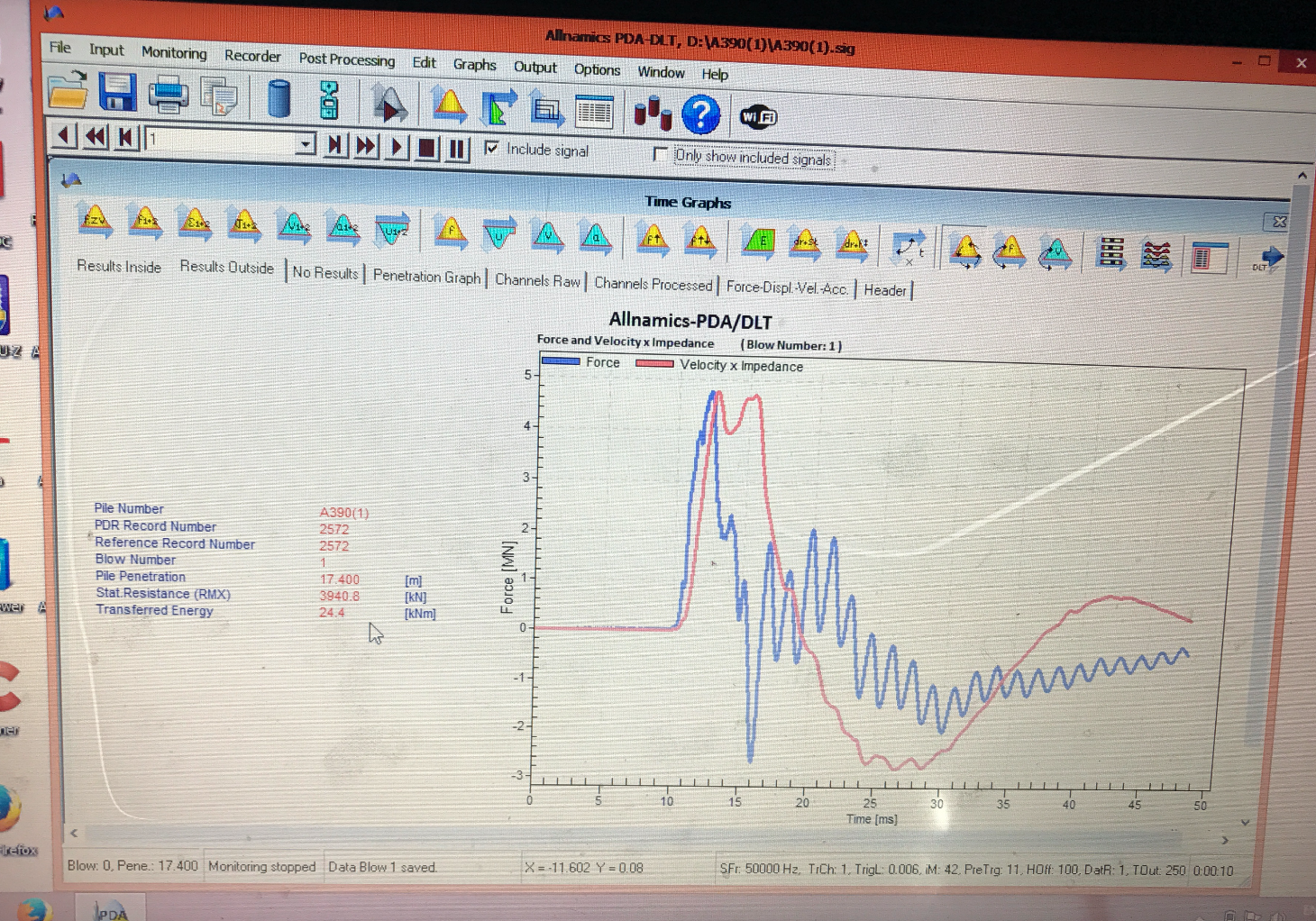The height and width of the screenshot is (921, 1316).
Task: Play blows forward
Action: pyautogui.click(x=397, y=147)
